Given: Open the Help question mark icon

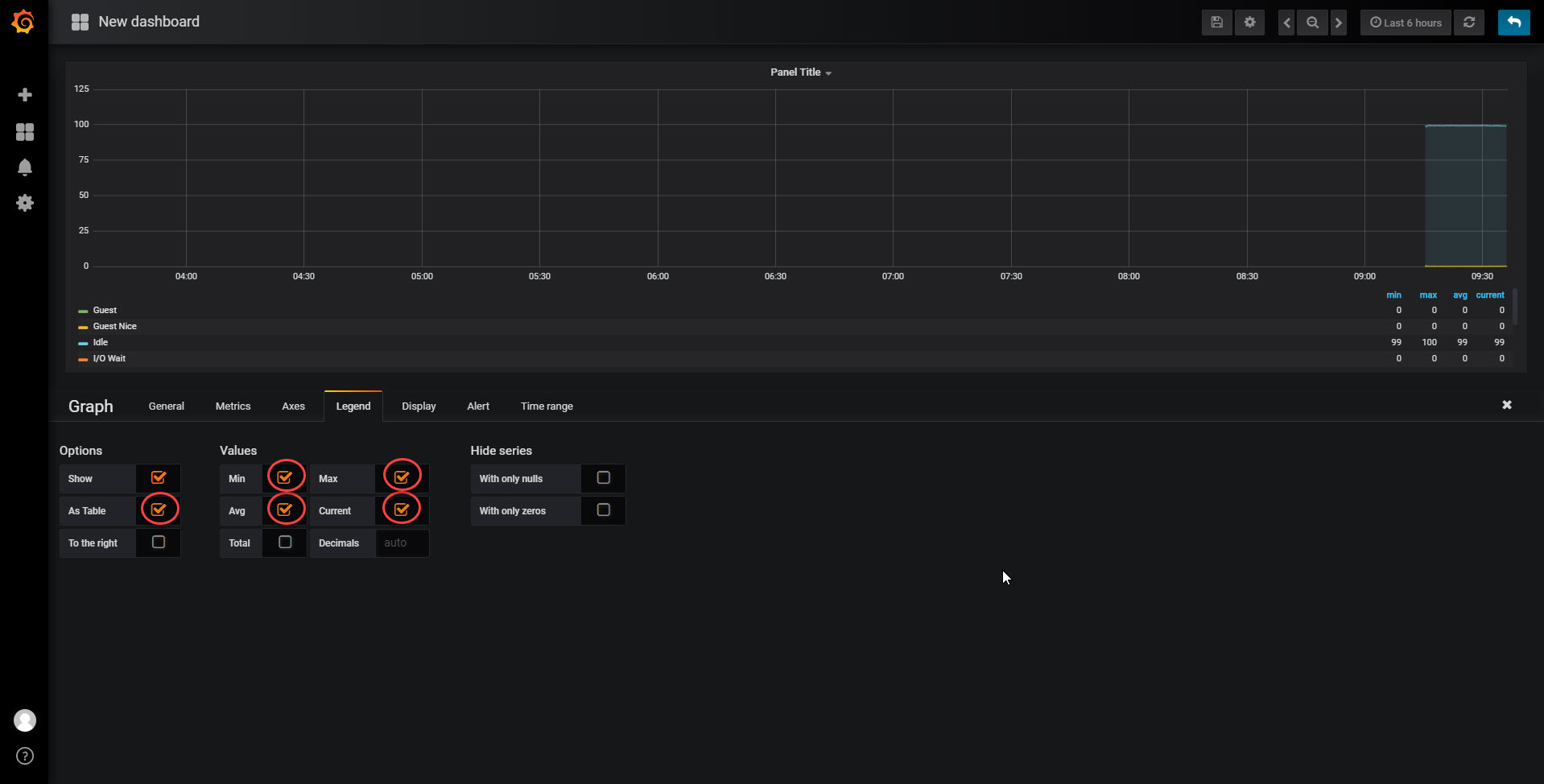Looking at the screenshot, I should pos(25,756).
